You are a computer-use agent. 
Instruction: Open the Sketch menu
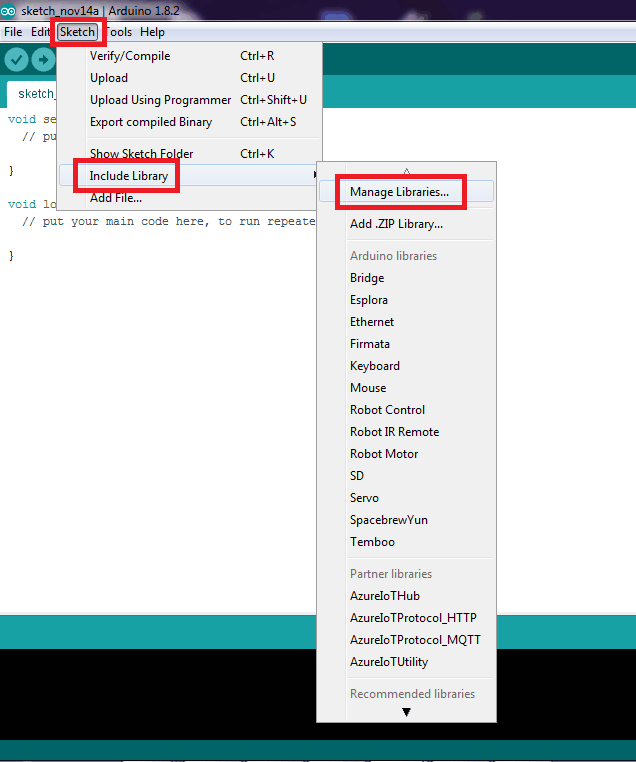click(x=77, y=32)
